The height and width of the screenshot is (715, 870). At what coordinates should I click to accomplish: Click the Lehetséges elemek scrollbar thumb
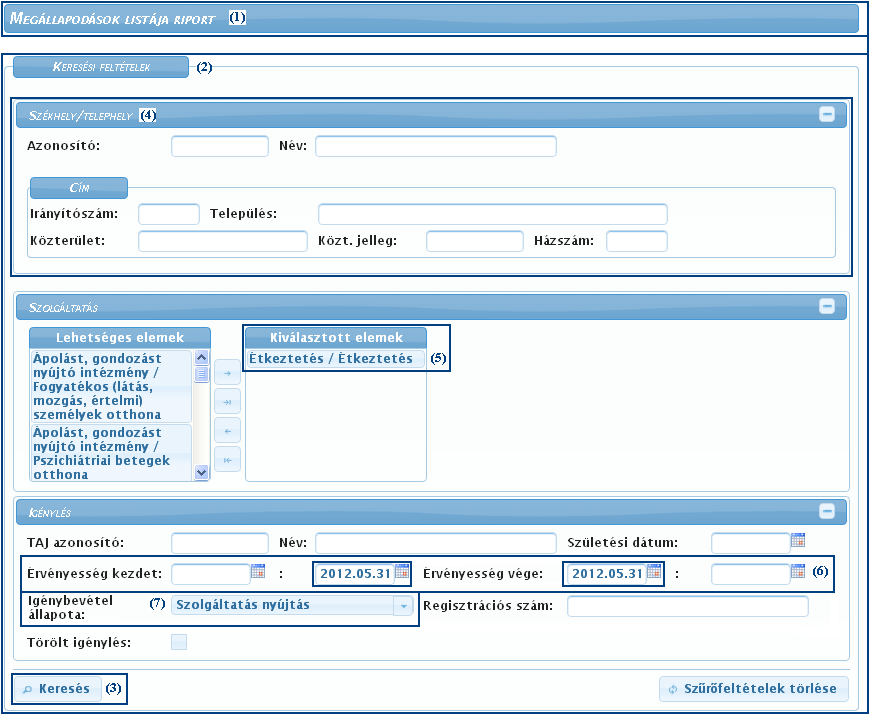[x=201, y=374]
